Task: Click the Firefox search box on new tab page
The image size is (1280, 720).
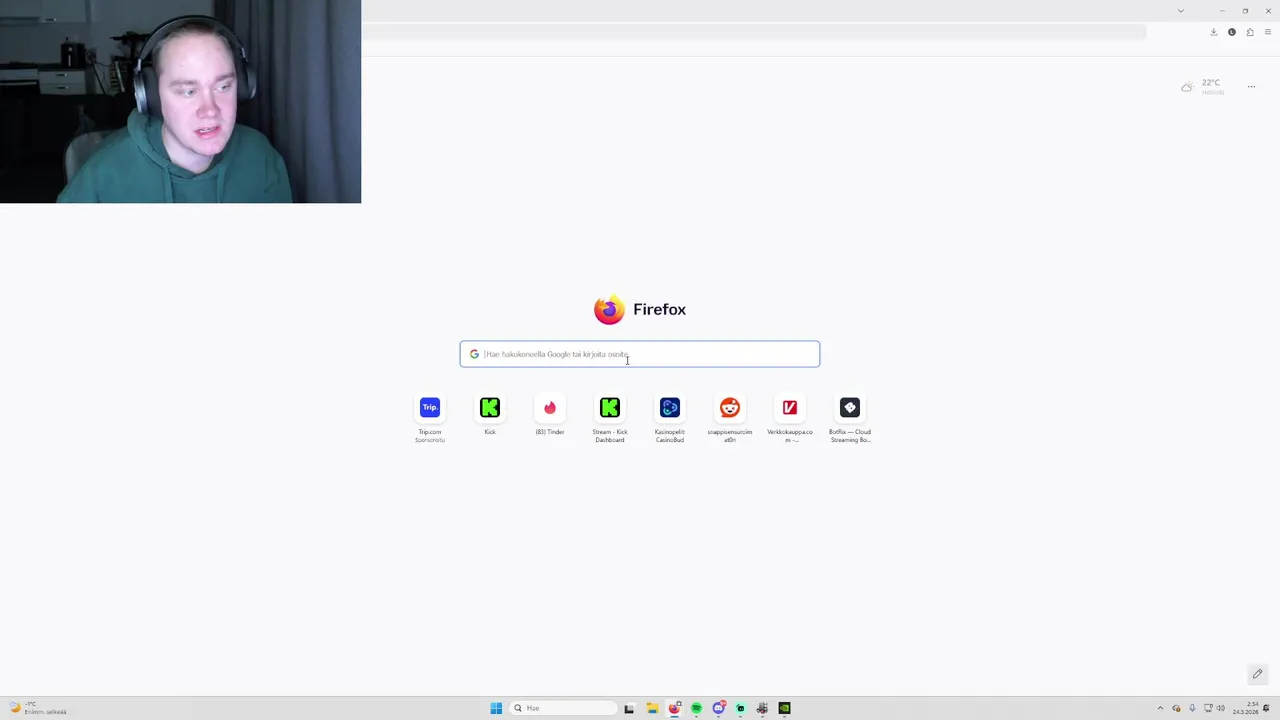Action: tap(640, 354)
